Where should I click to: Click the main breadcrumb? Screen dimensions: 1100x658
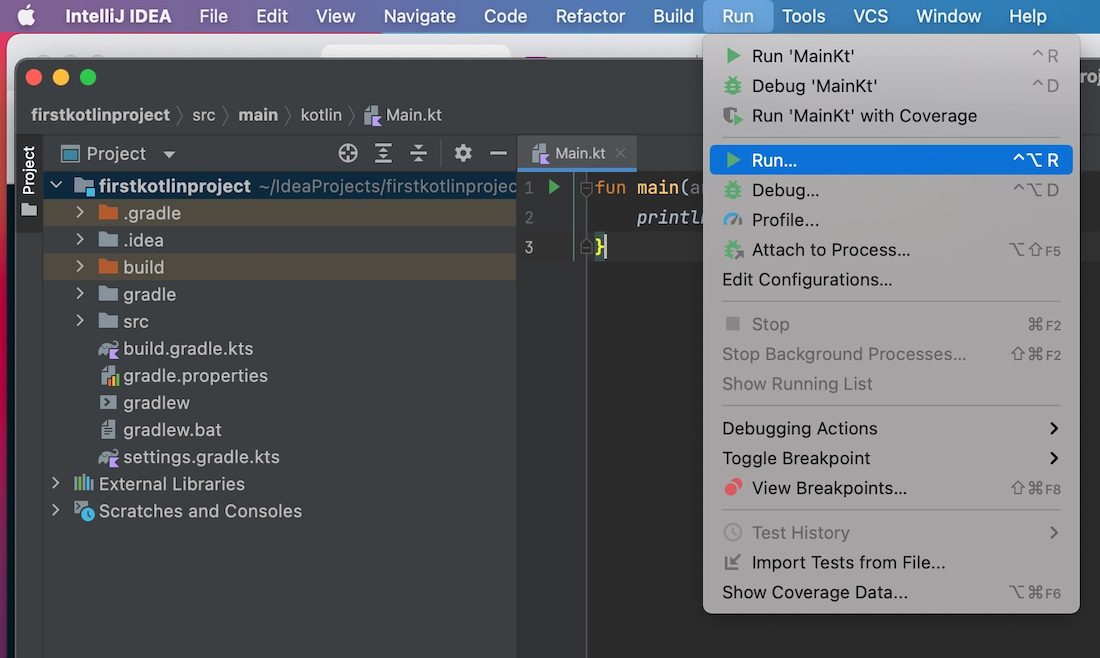click(258, 115)
